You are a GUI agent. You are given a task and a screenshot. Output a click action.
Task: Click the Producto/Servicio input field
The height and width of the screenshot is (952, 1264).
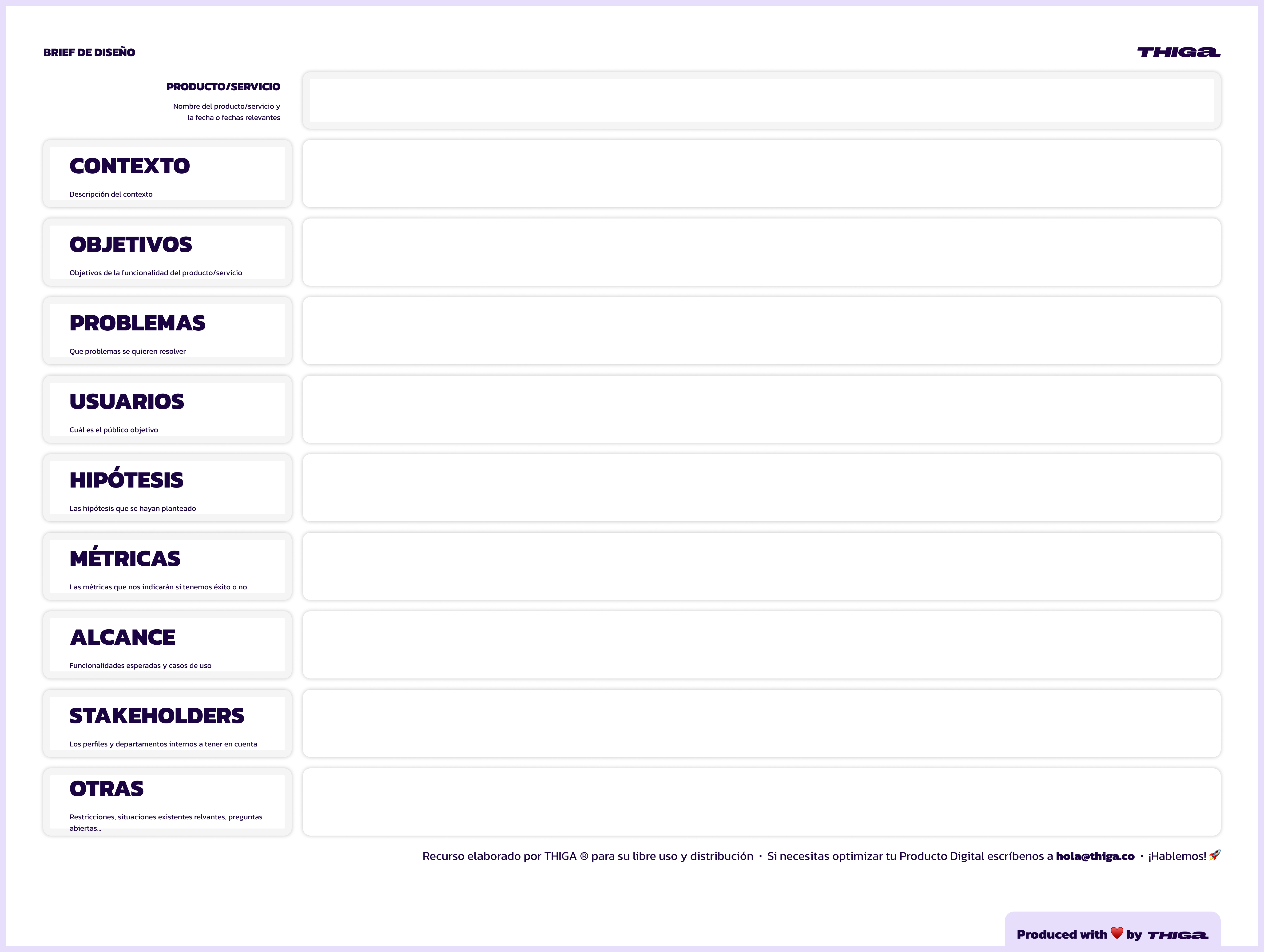(761, 101)
